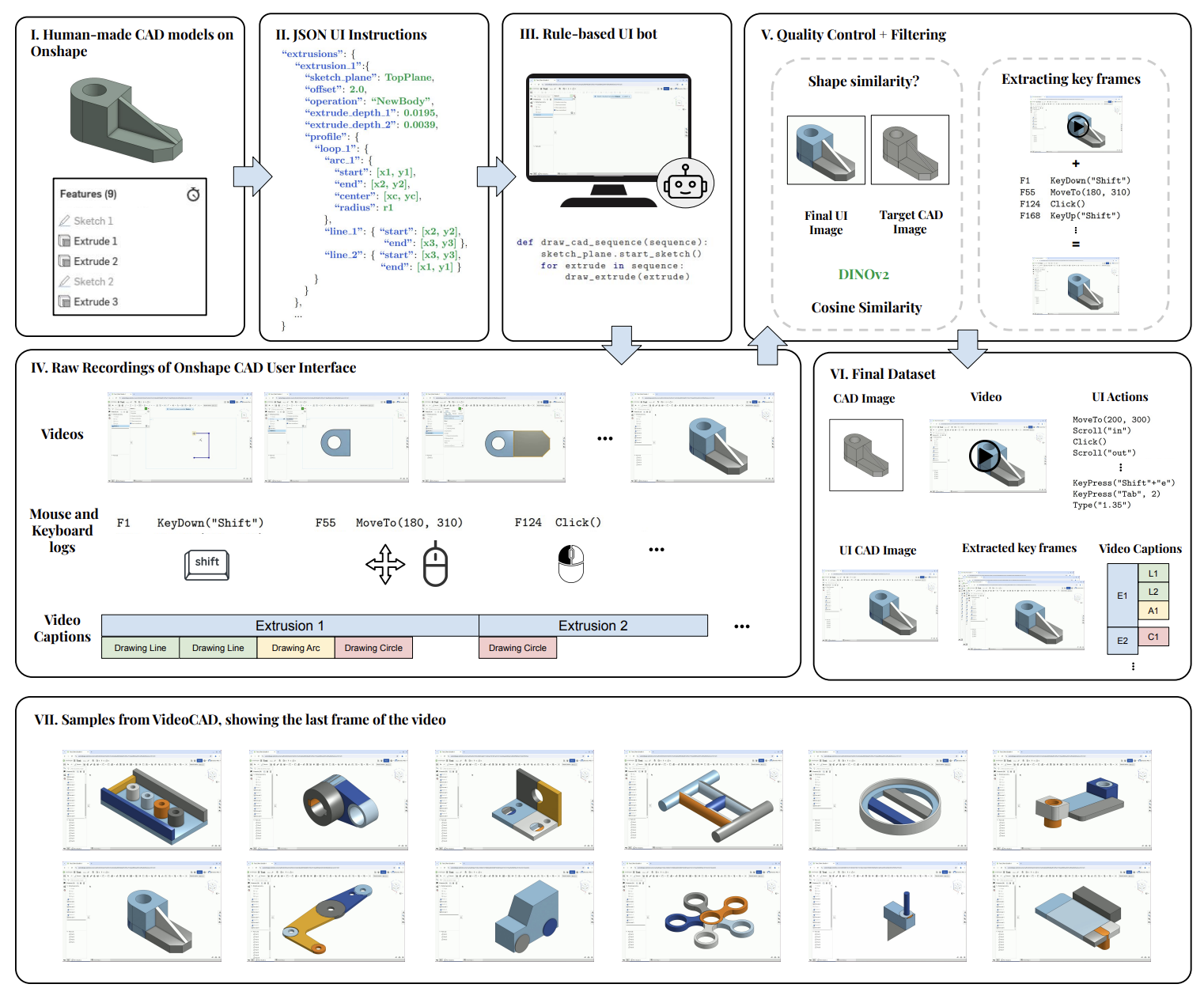Open the Target CAD Image thumbnail
The width and height of the screenshot is (1204, 1003).
pyautogui.click(x=910, y=150)
